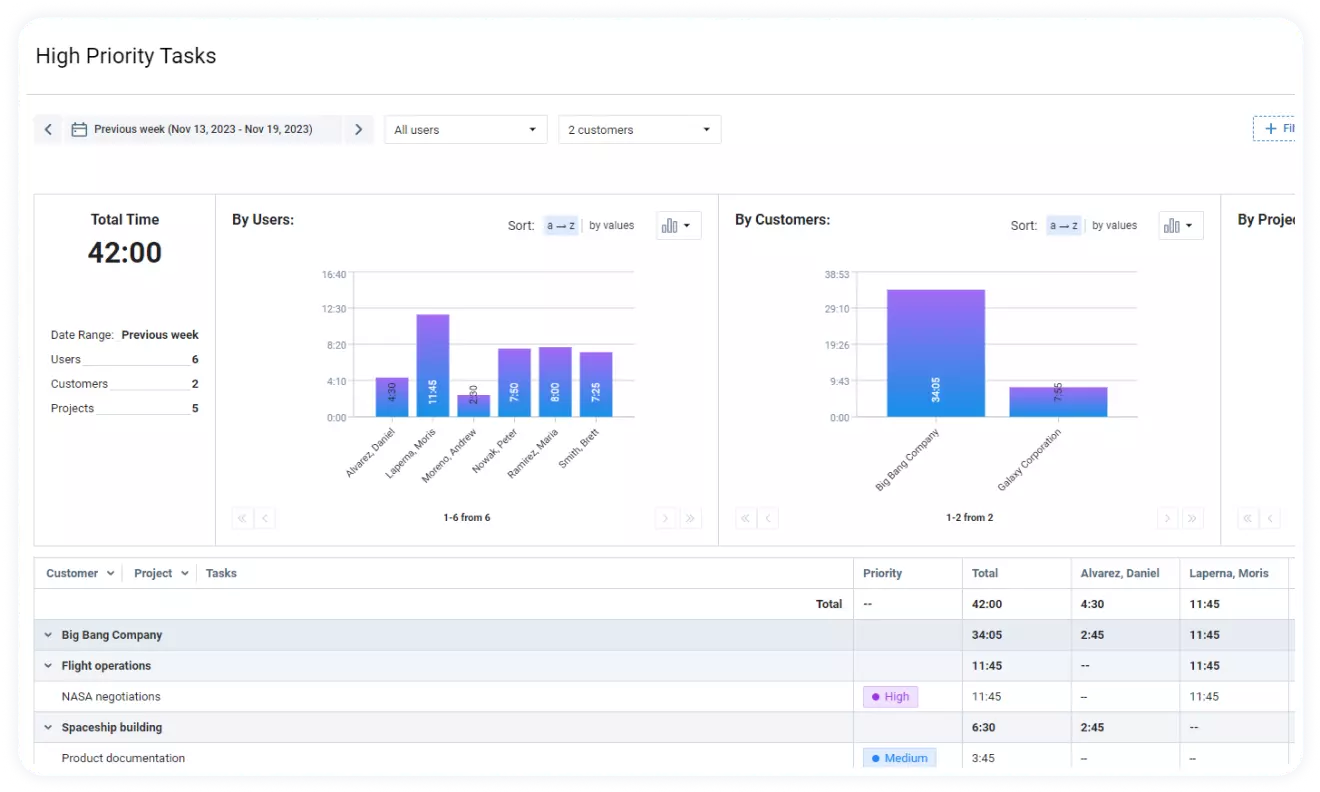1320x792 pixels.
Task: Click Moreno, Andrew bar showing 2:30
Action: point(474,406)
